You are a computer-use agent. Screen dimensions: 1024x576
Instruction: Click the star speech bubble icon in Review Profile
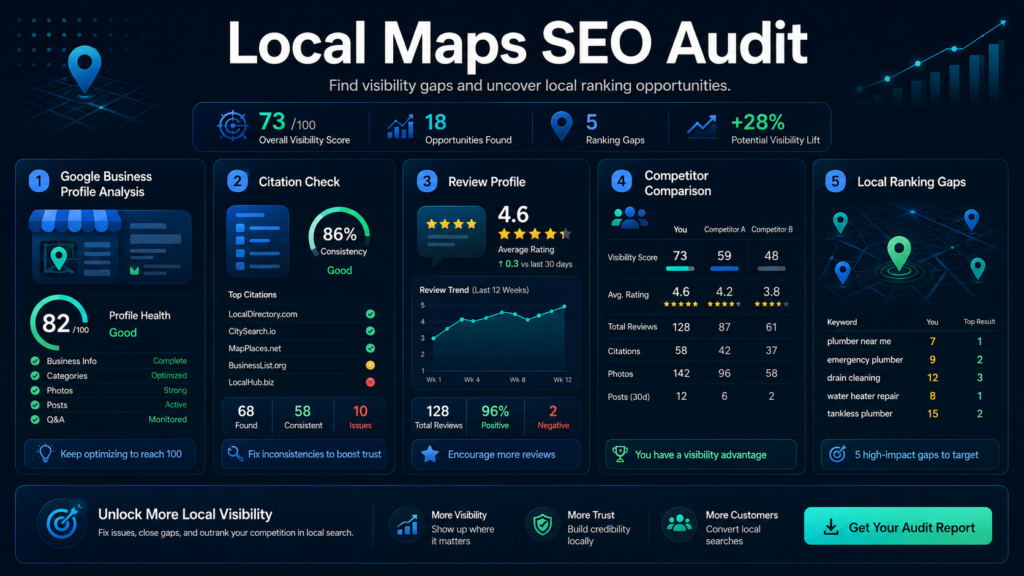(451, 234)
